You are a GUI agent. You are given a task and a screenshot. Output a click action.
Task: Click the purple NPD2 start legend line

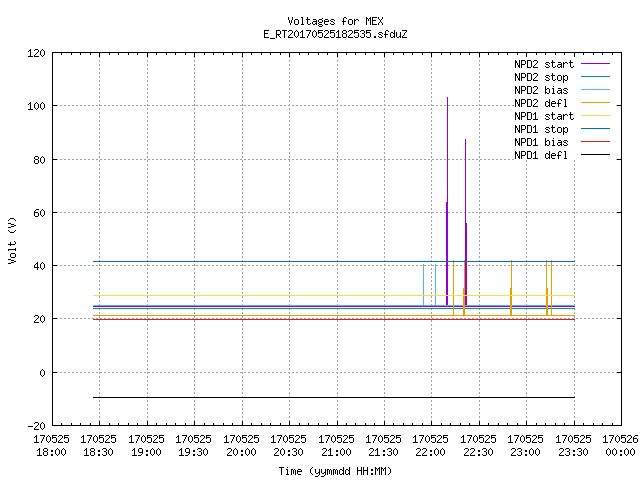[x=595, y=64]
